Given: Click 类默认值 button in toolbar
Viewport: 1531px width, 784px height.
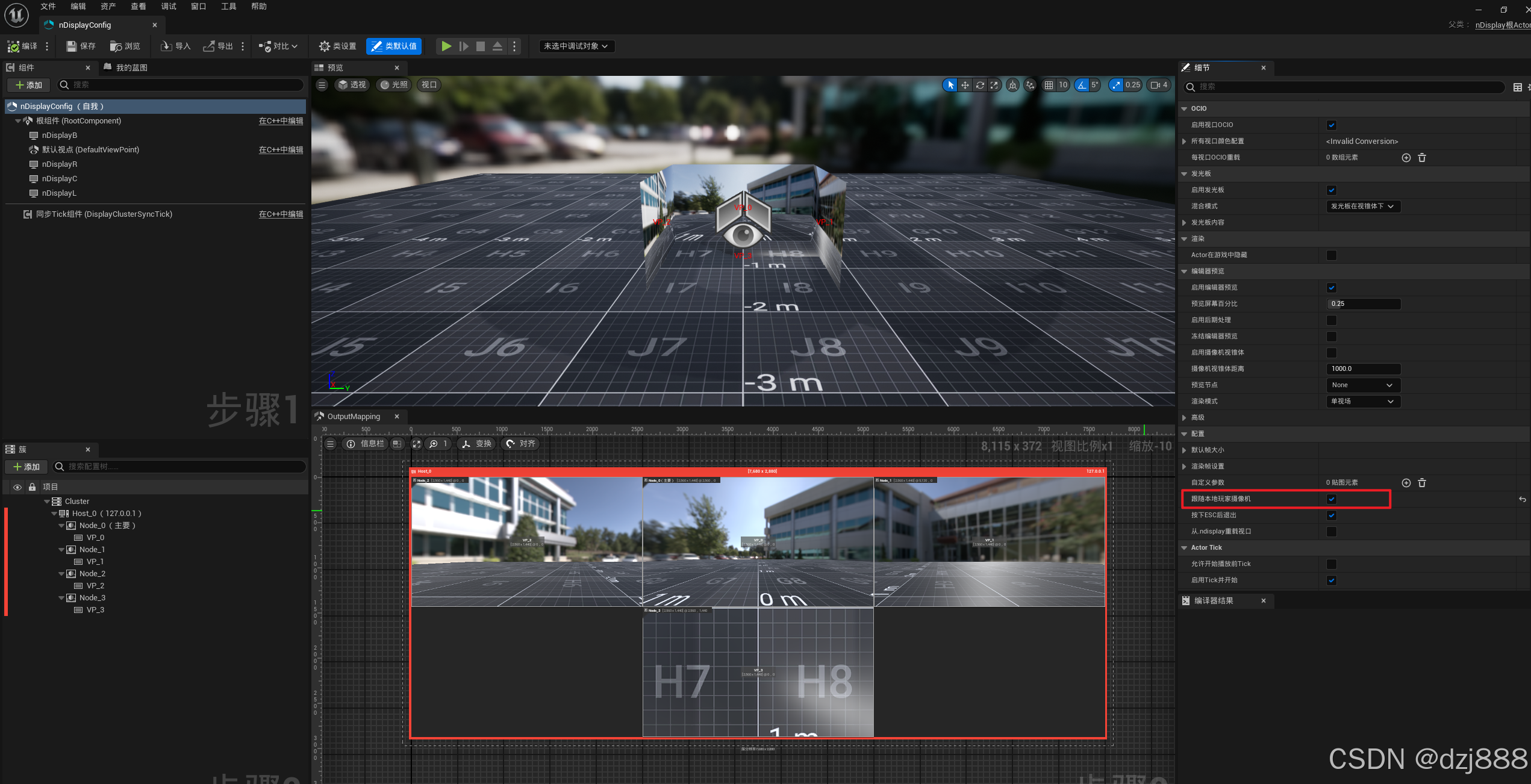Looking at the screenshot, I should [x=393, y=46].
